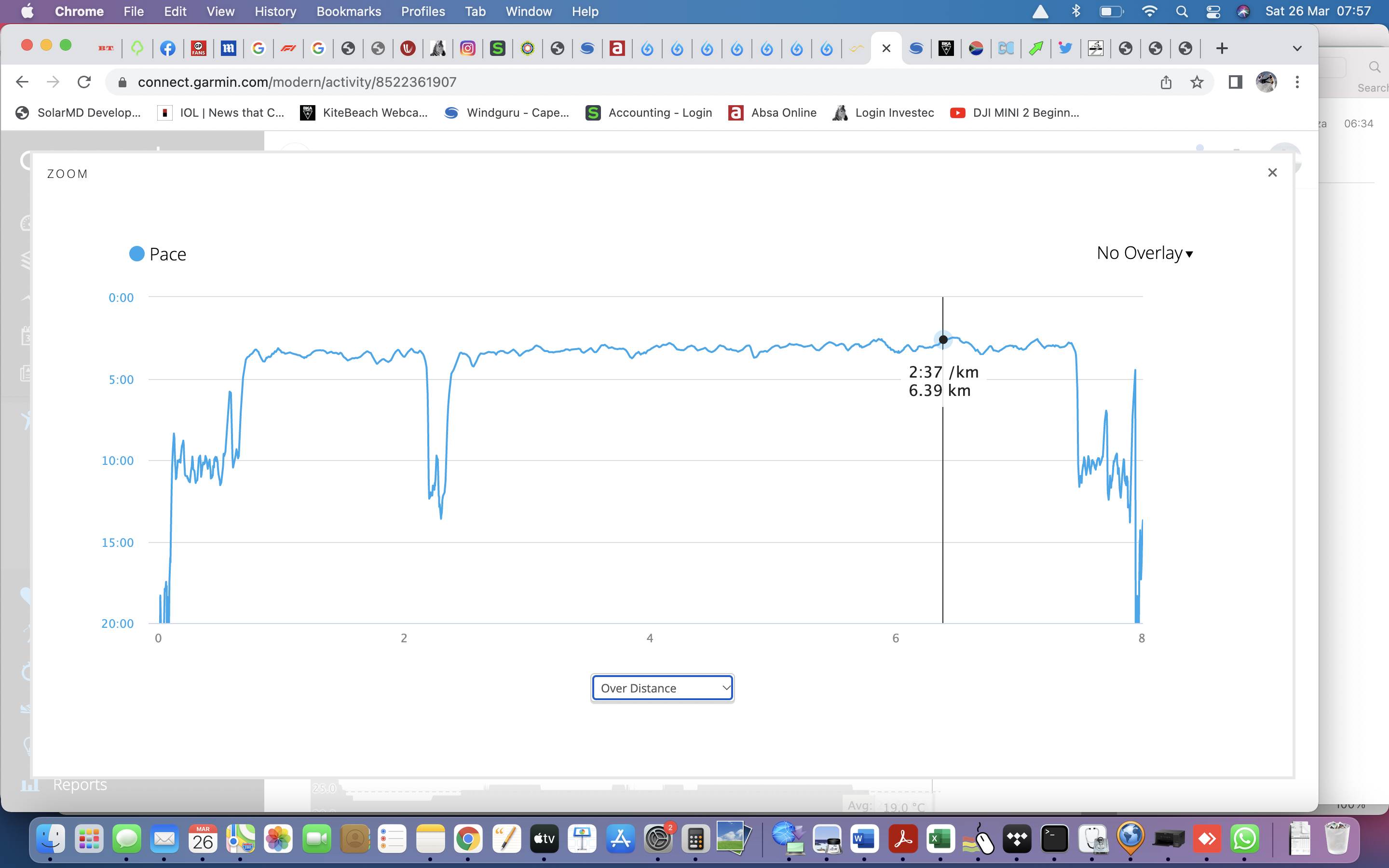Open Excel from the dock
The image size is (1389, 868).
click(940, 839)
